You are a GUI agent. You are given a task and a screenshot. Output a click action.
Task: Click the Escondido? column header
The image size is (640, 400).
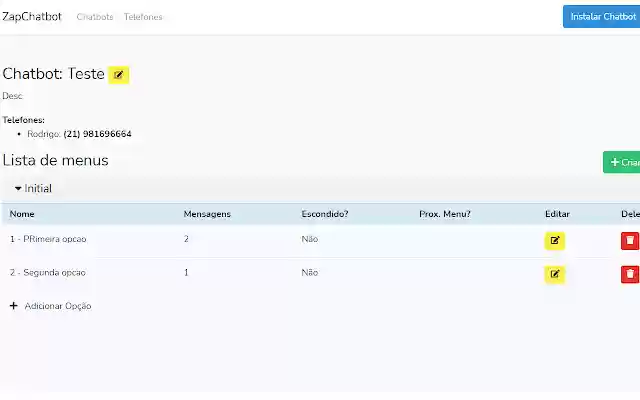click(325, 214)
